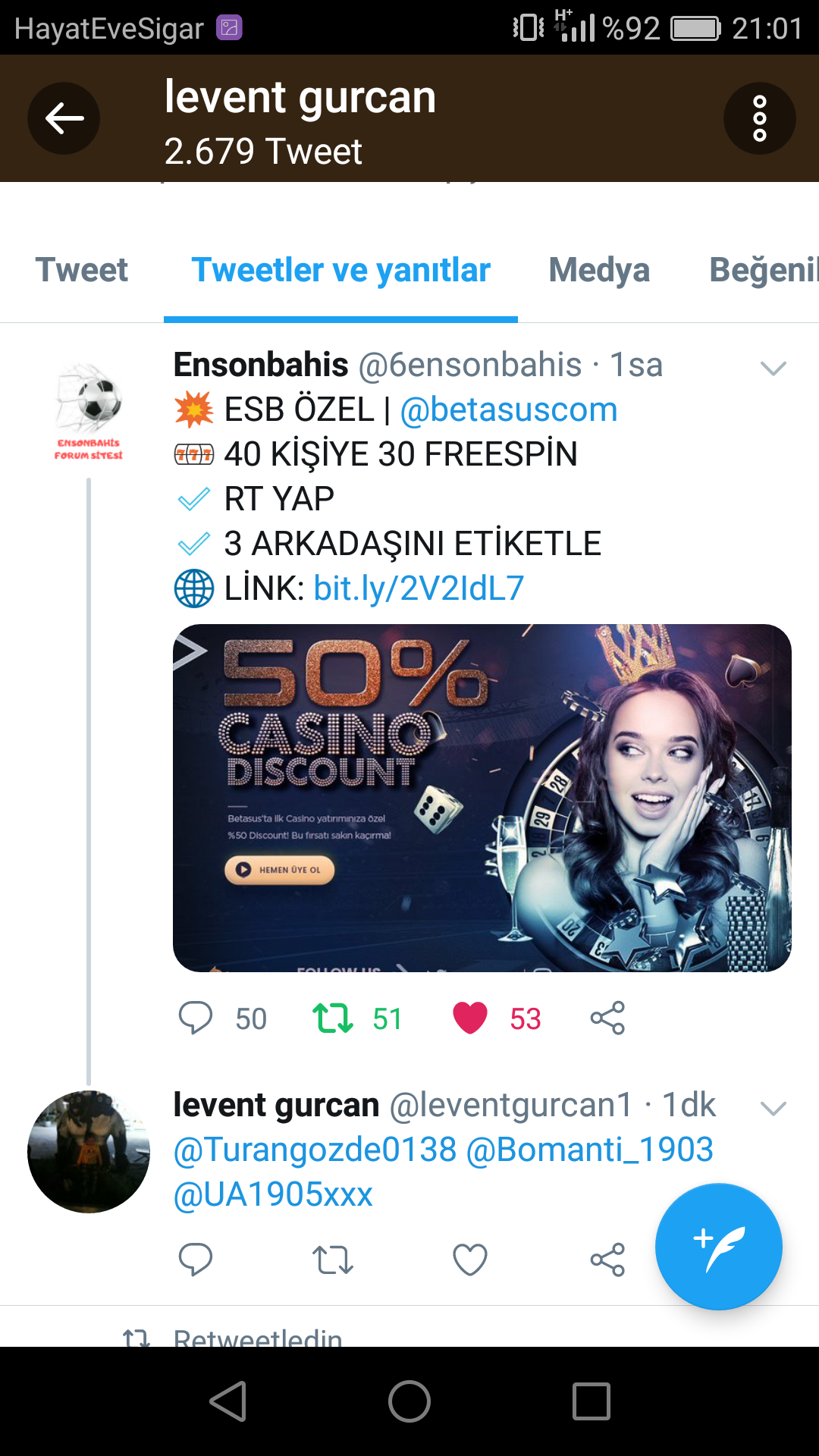Compose a new tweet with the floating button

pyautogui.click(x=718, y=1247)
